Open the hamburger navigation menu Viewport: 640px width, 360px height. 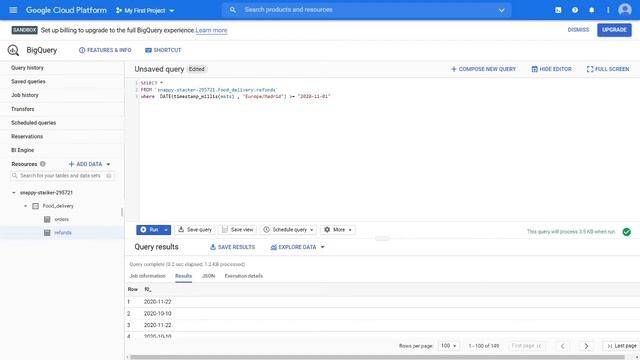click(x=13, y=10)
